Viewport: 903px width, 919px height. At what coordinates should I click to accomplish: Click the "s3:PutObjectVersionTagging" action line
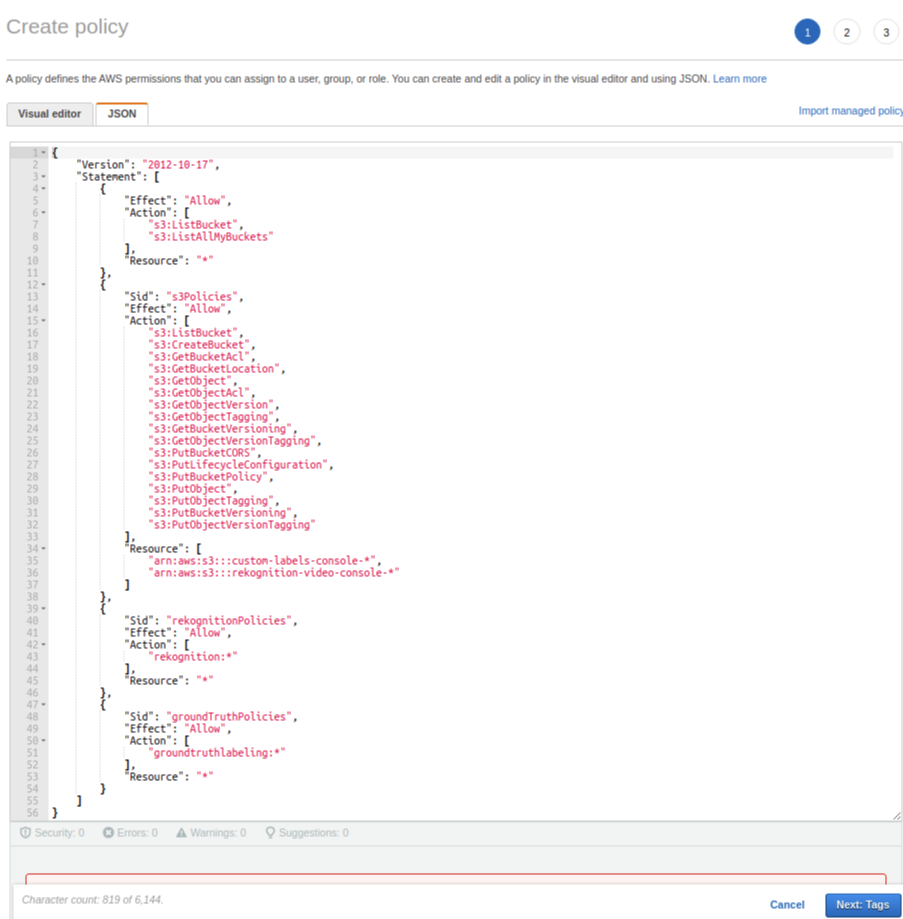pos(232,525)
